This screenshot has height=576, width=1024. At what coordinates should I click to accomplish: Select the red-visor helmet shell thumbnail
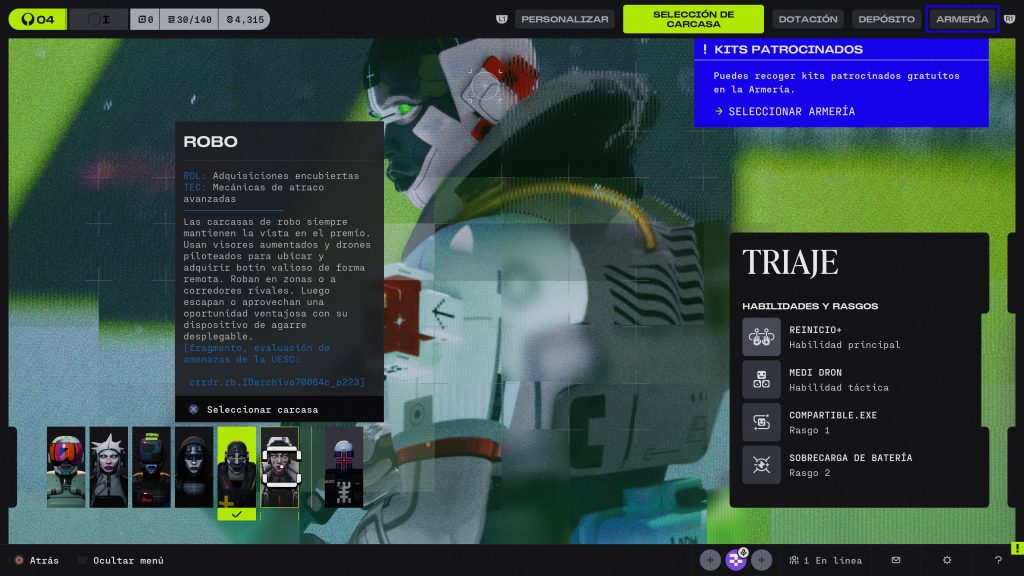point(66,467)
